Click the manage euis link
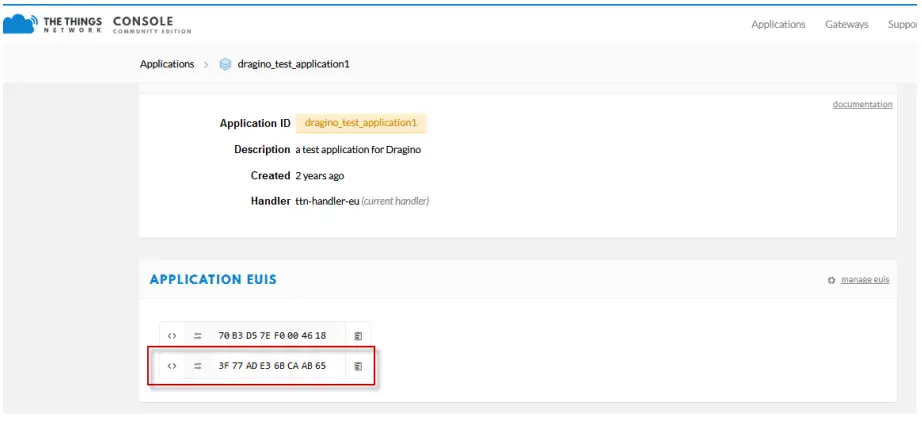The width and height of the screenshot is (922, 423). pyautogui.click(x=865, y=279)
